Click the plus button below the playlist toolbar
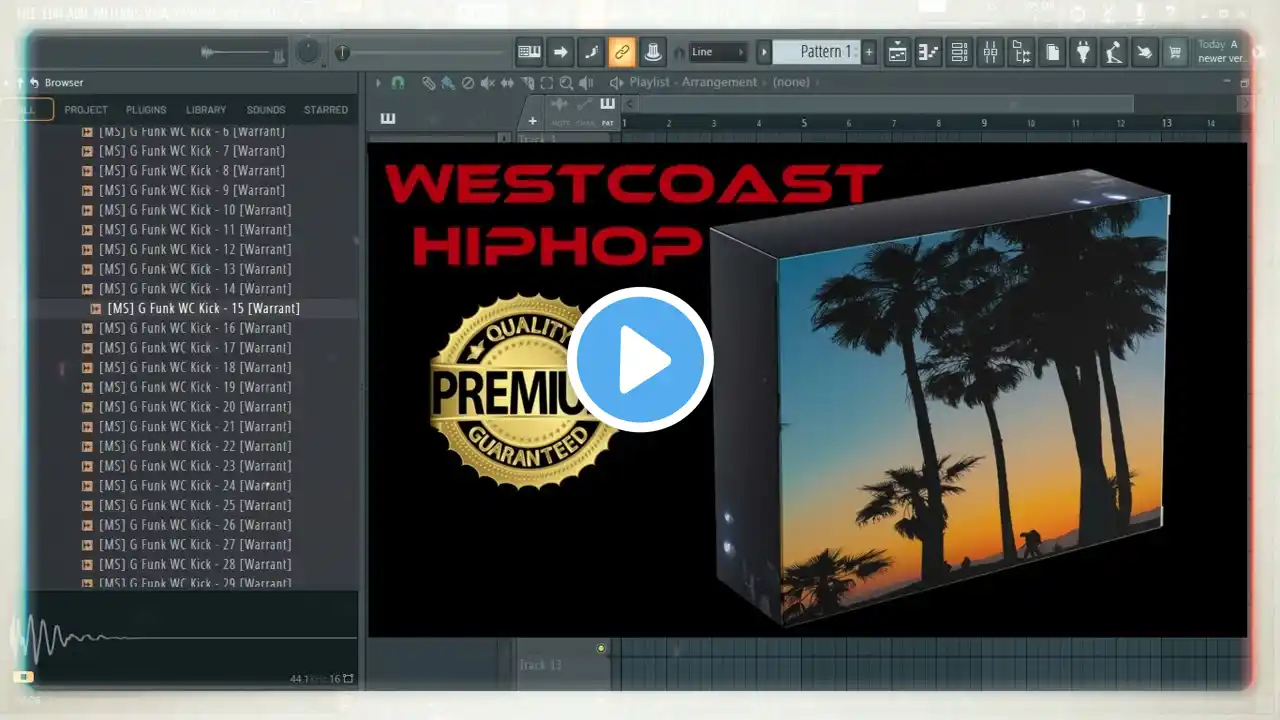1280x720 pixels. [x=533, y=121]
